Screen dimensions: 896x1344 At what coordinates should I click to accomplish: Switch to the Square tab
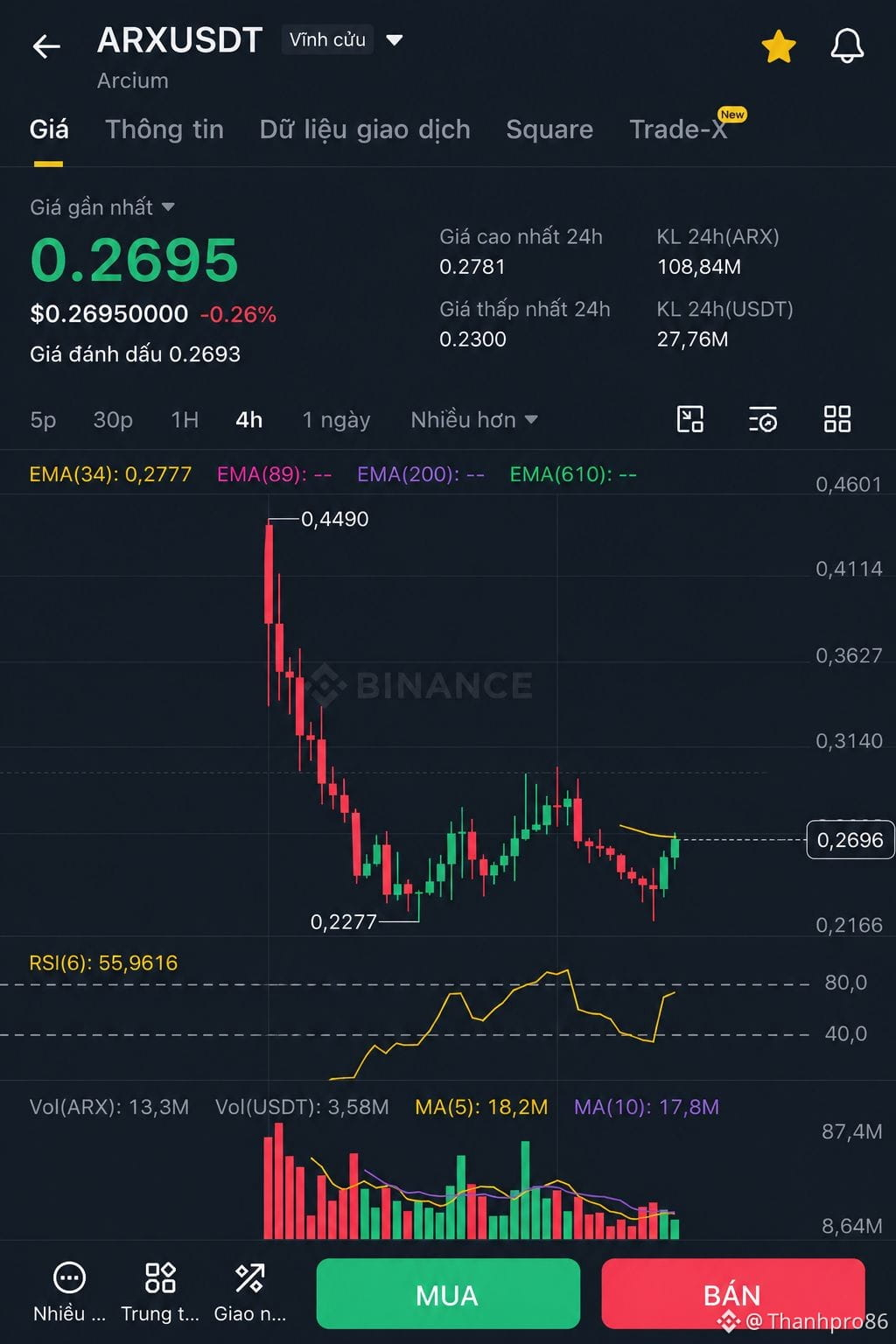[x=549, y=129]
